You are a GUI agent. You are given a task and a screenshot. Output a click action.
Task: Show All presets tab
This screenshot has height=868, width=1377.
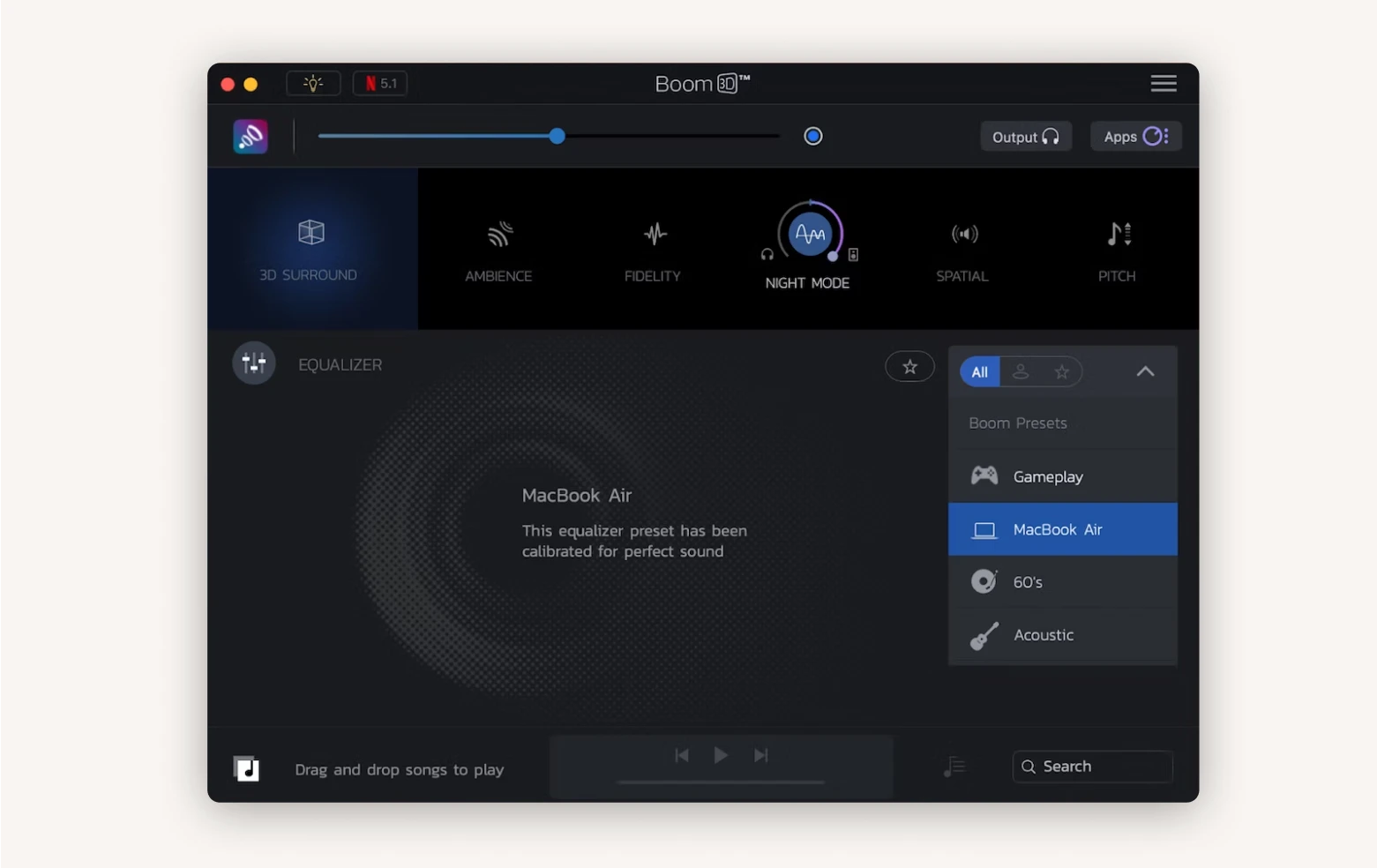pyautogui.click(x=980, y=371)
